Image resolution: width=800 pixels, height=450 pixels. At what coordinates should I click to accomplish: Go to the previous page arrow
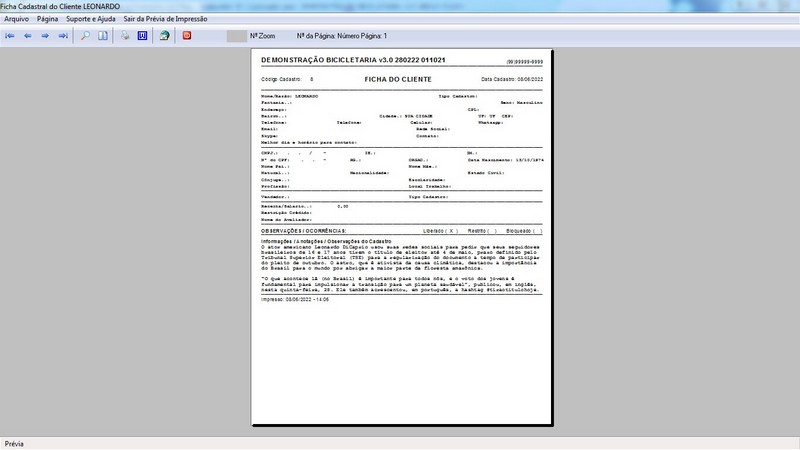pos(28,36)
